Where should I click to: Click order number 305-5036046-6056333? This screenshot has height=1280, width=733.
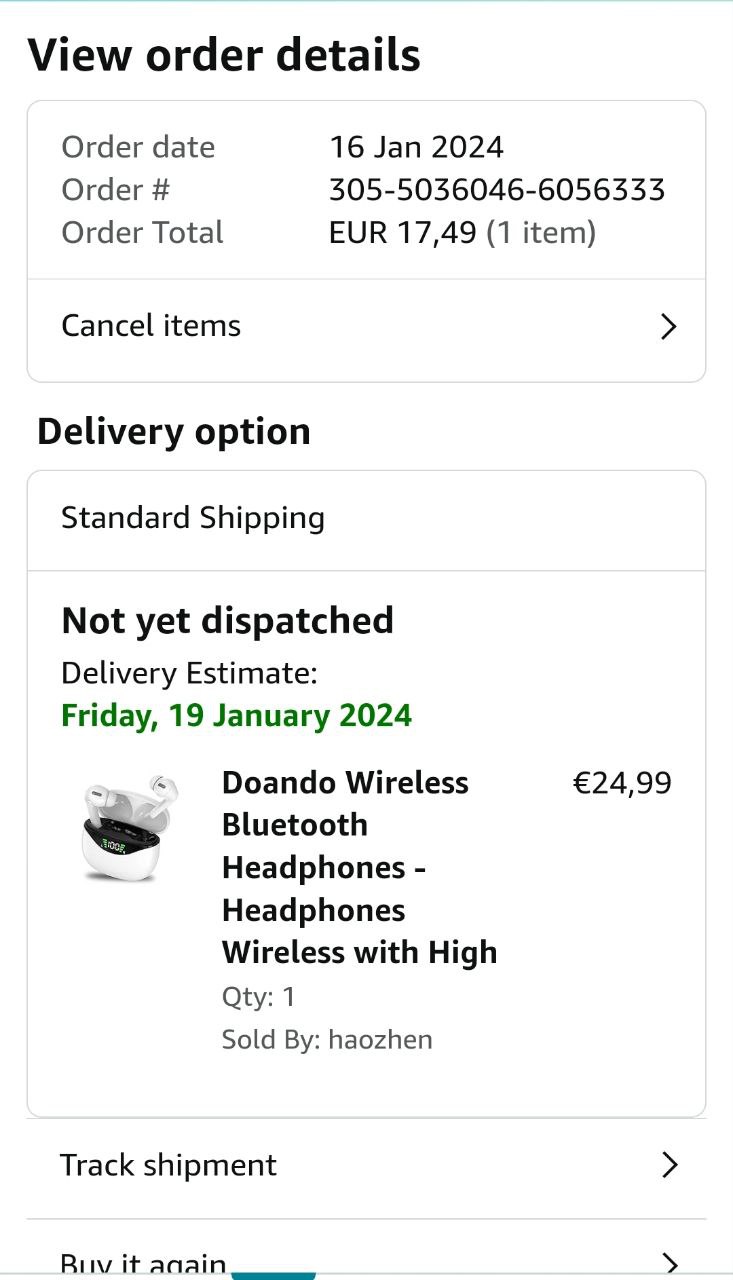[x=497, y=190]
